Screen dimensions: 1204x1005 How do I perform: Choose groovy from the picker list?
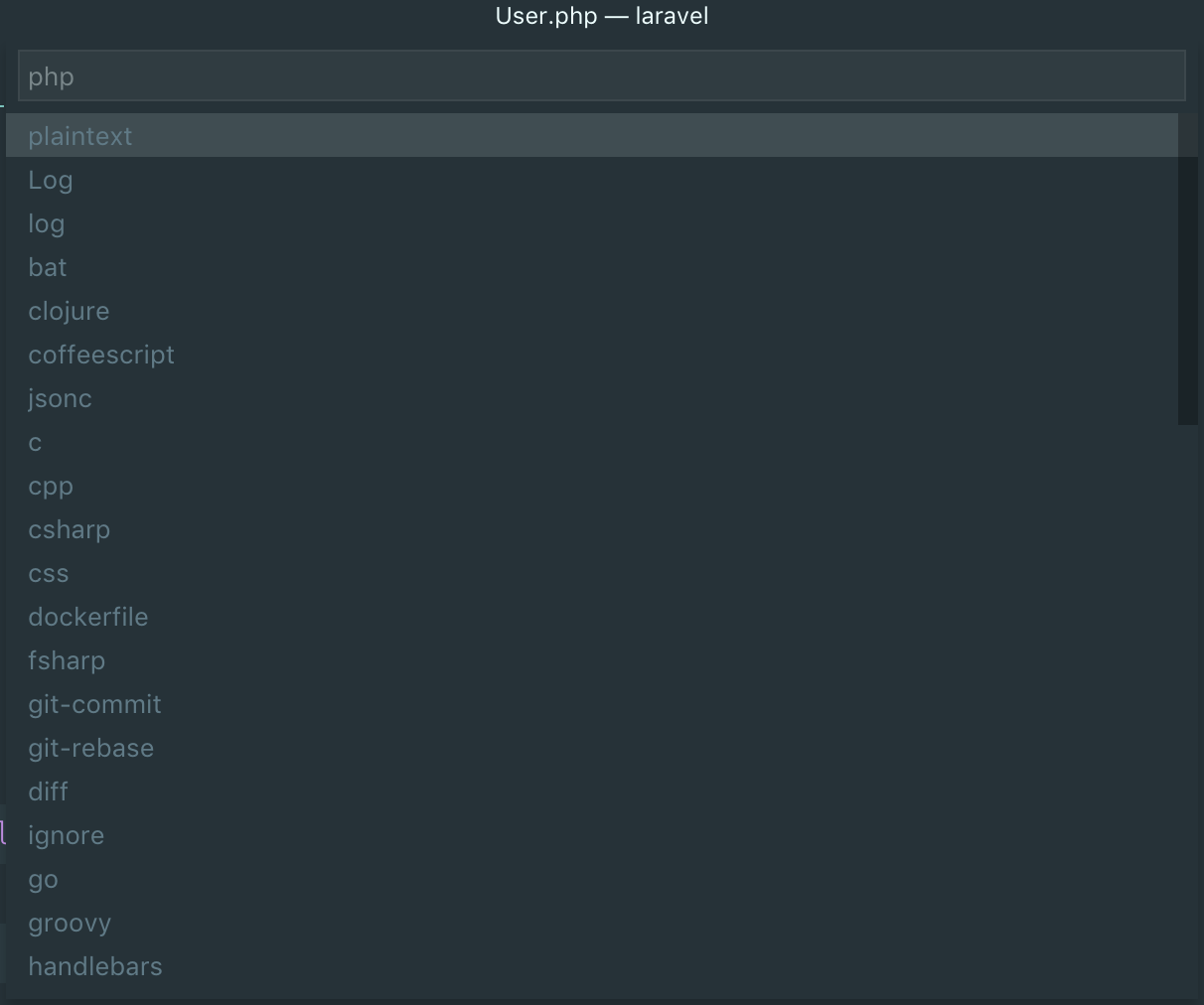70,923
